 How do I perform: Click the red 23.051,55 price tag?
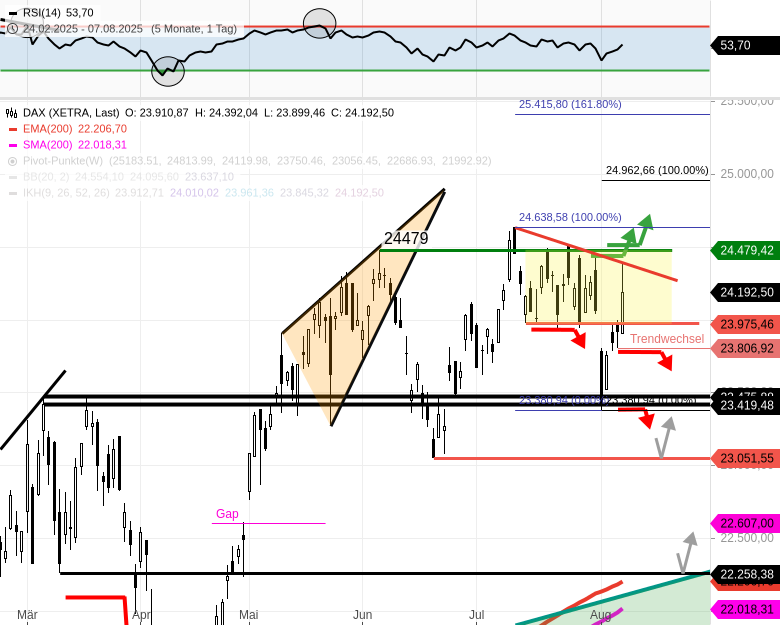(745, 458)
